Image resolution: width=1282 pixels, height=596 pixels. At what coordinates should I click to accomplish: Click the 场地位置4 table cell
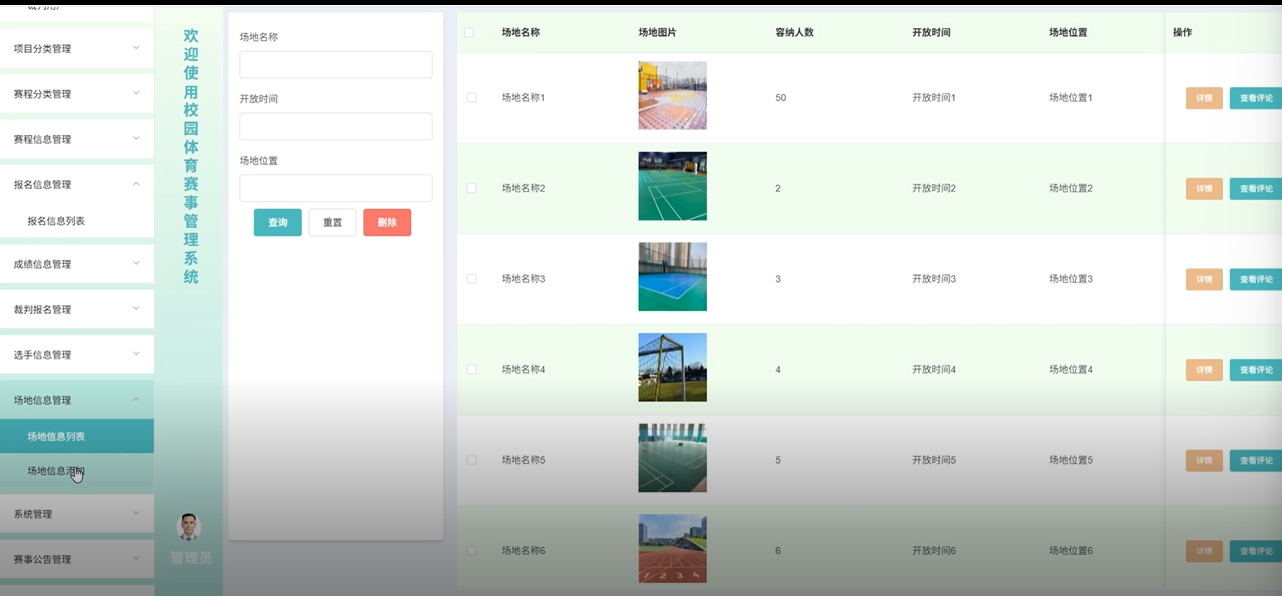pyautogui.click(x=1071, y=370)
